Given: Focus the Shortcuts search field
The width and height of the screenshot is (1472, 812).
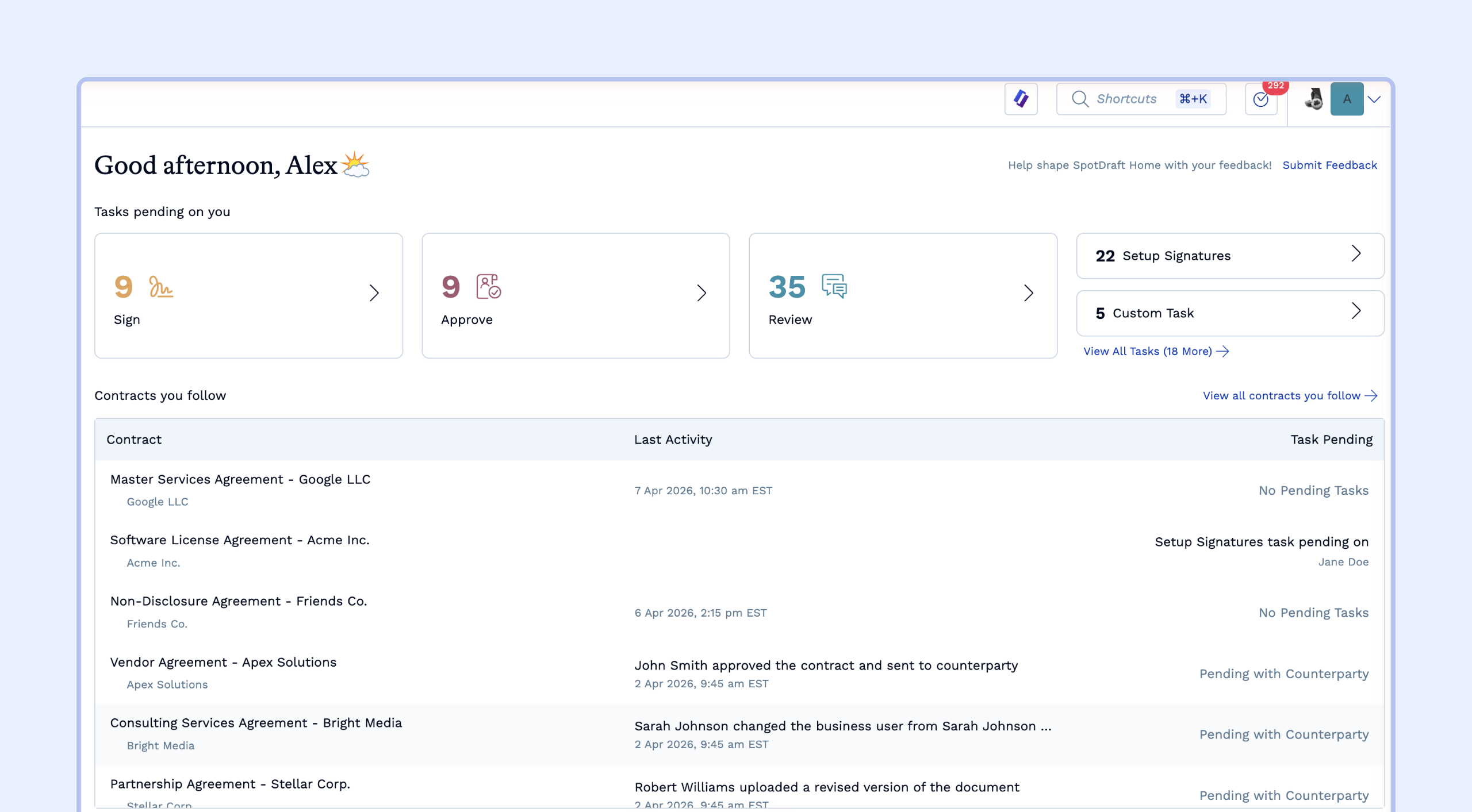Looking at the screenshot, I should pos(1127,99).
